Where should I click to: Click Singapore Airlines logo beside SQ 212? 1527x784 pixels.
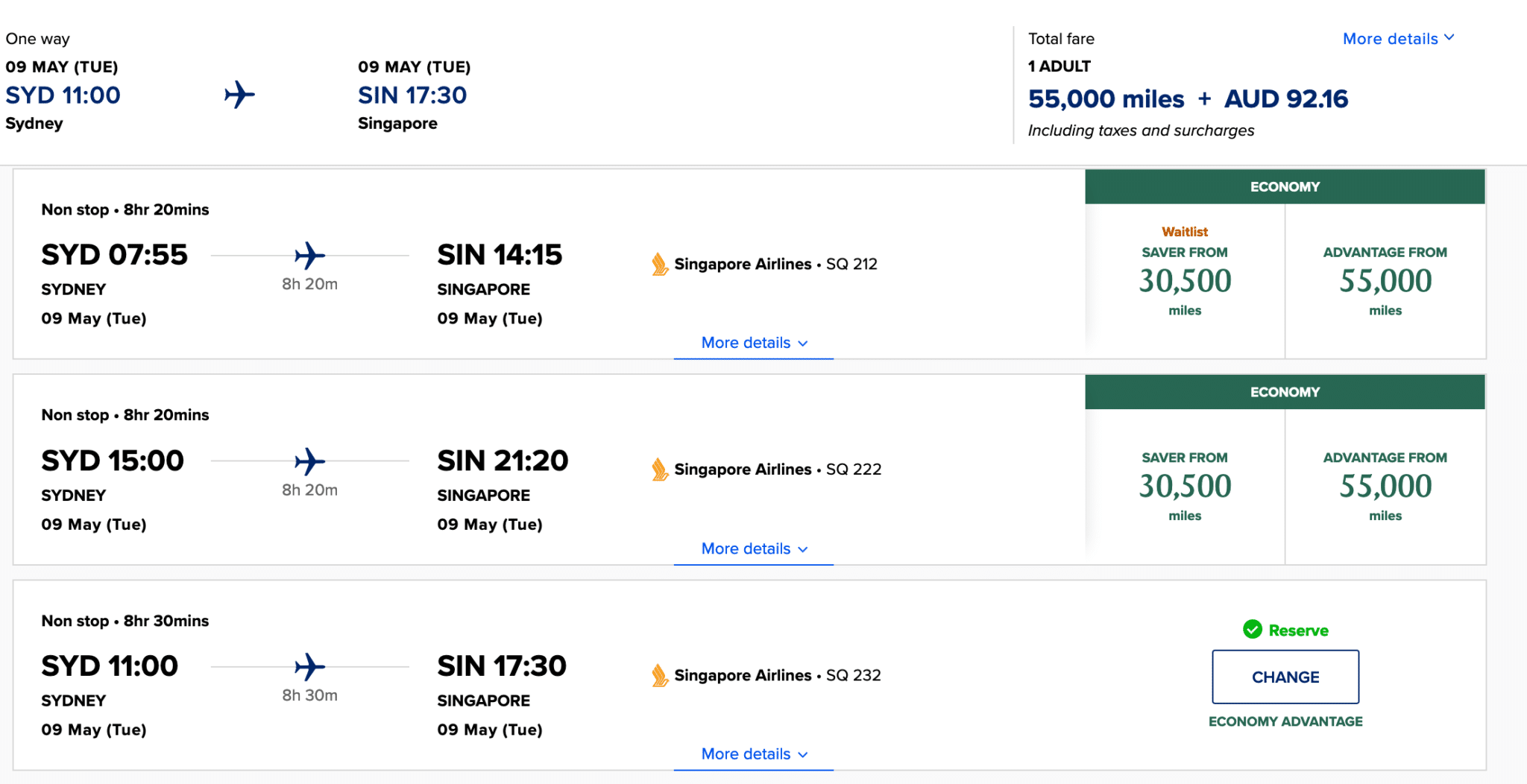pyautogui.click(x=659, y=264)
